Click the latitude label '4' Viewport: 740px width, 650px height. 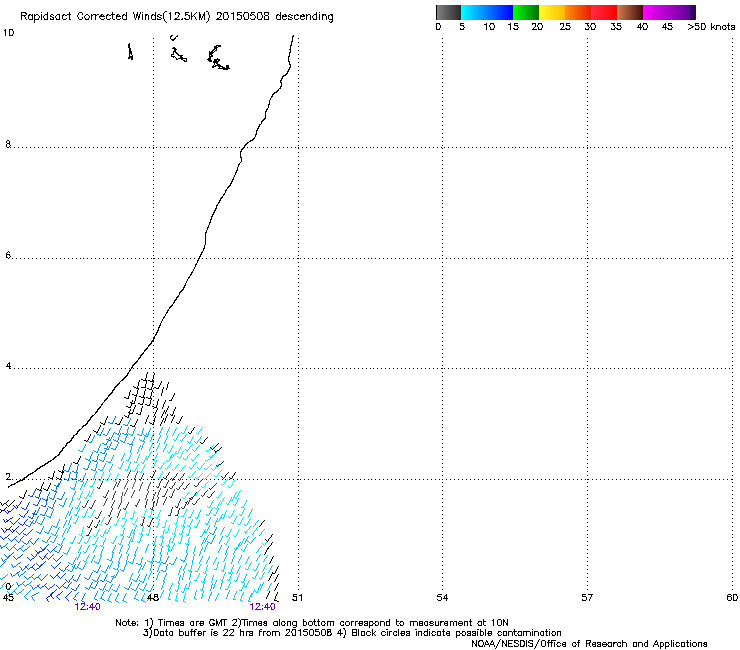8,366
